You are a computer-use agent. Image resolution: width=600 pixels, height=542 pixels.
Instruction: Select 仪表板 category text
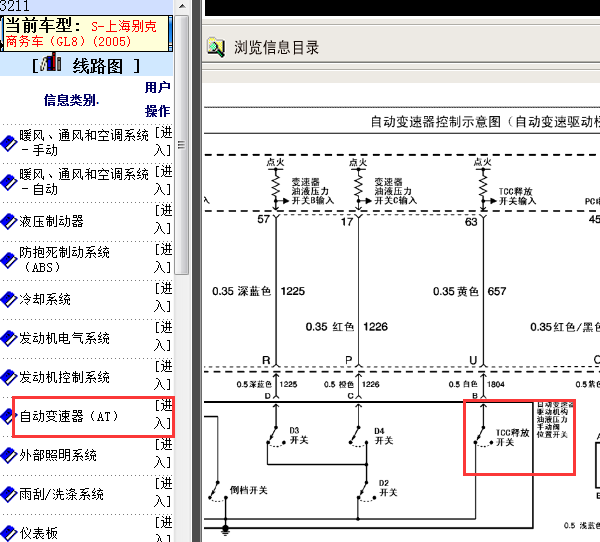(38, 533)
